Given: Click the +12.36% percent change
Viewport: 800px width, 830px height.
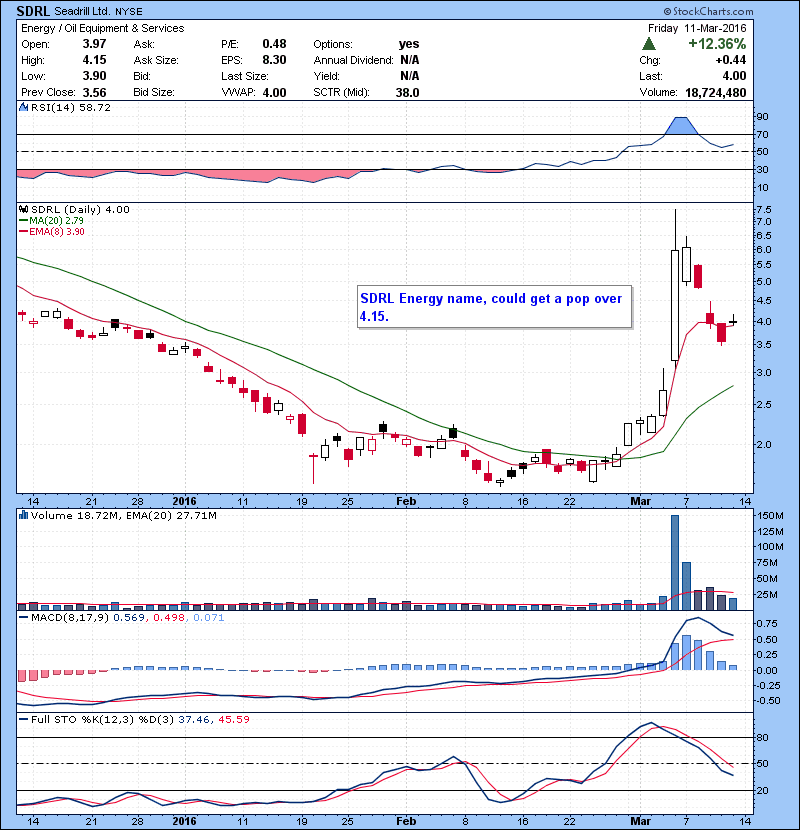Looking at the screenshot, I should (717, 43).
